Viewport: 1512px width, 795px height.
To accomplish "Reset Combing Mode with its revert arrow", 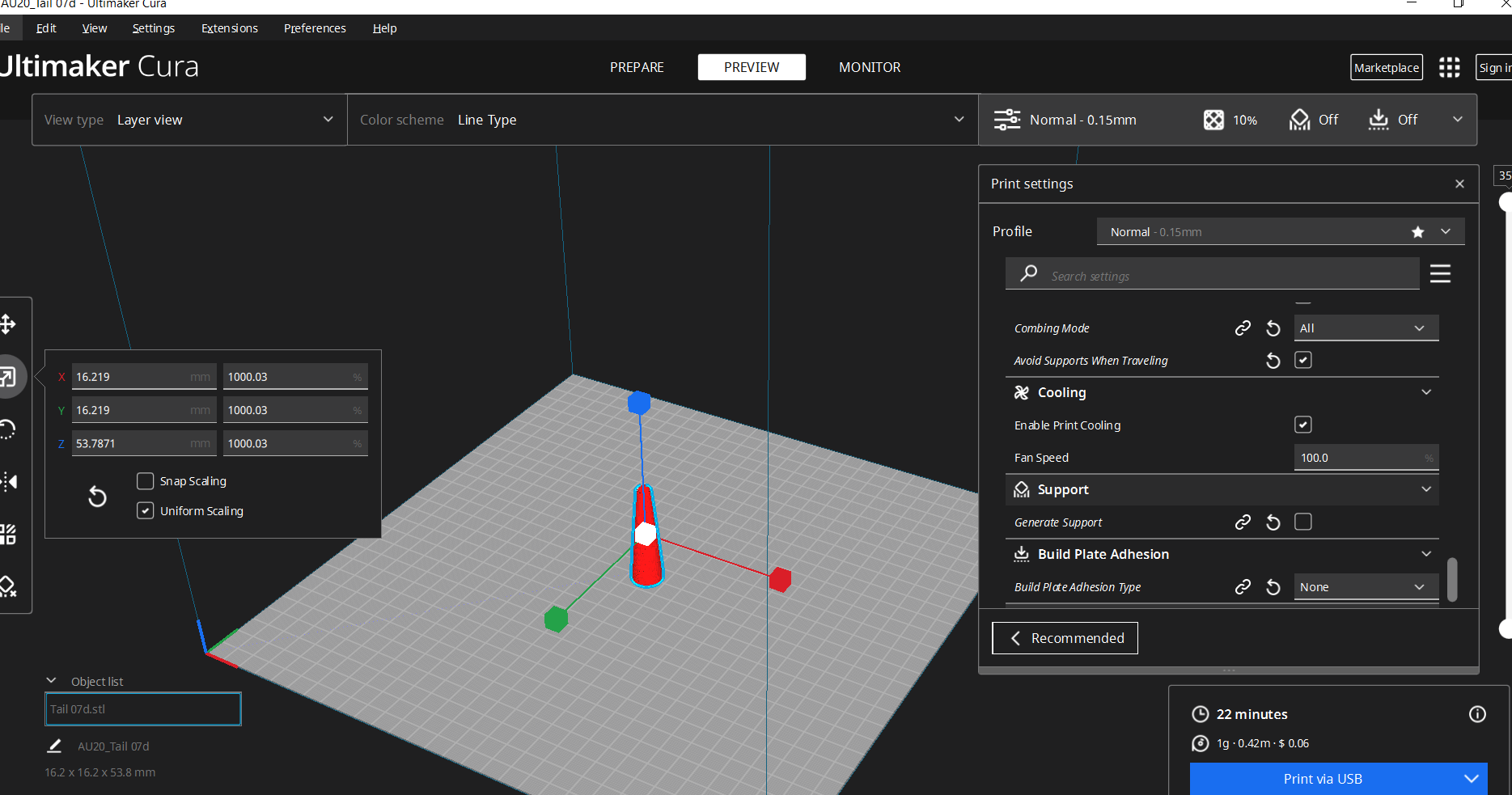I will [x=1273, y=328].
